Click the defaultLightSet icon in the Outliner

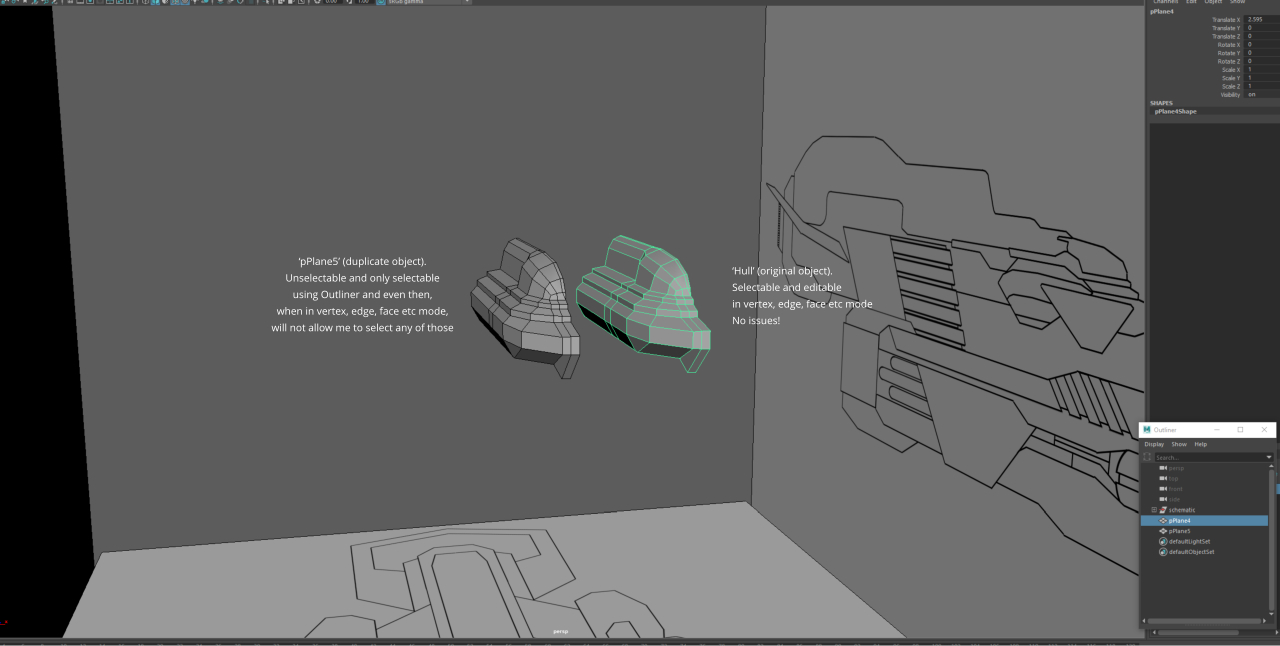[1165, 541]
